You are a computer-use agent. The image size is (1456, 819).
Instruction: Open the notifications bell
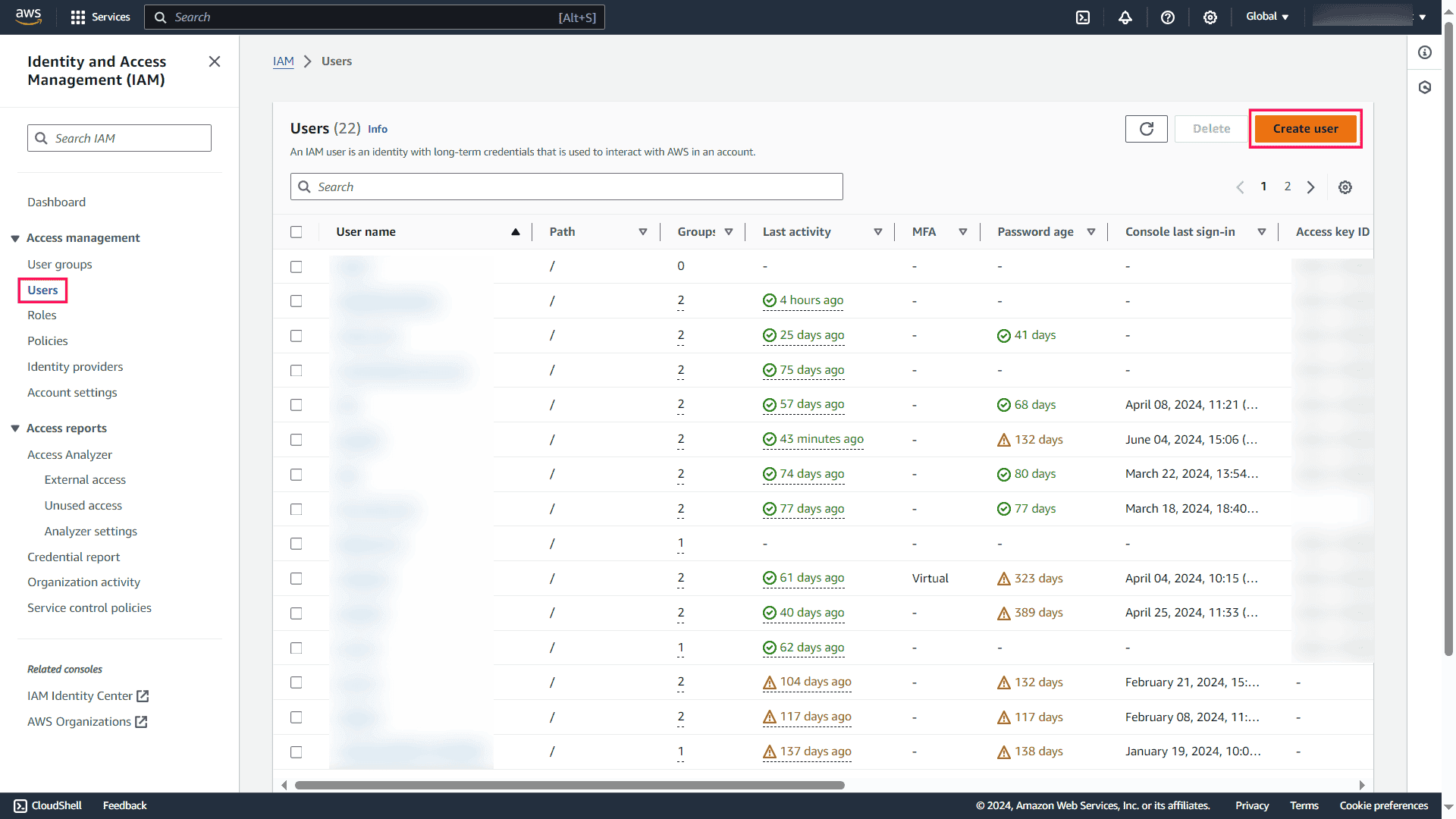1125,17
